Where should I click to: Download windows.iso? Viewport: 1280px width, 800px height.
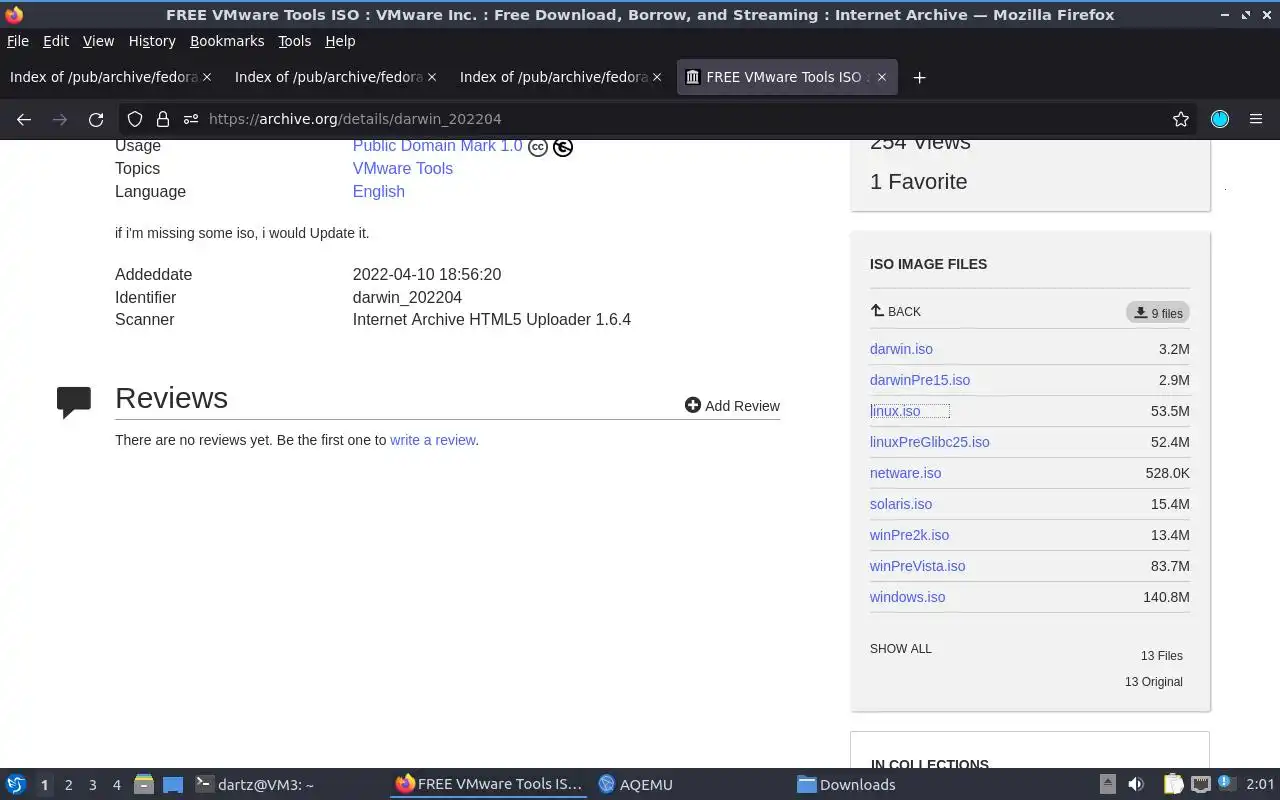point(907,597)
